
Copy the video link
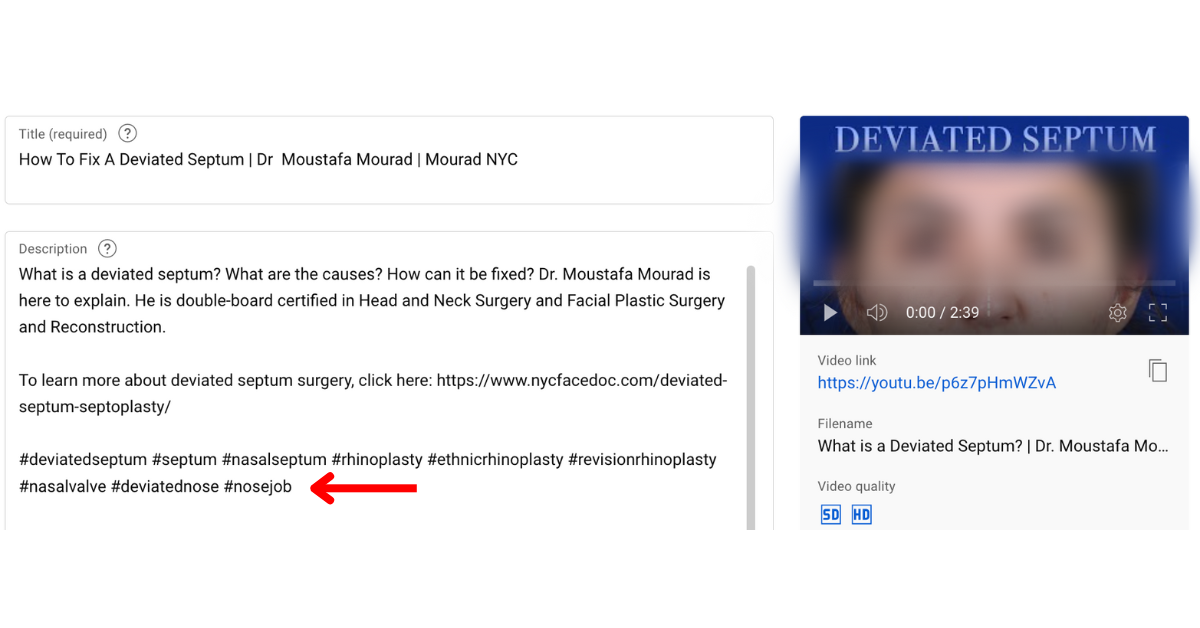click(1158, 370)
